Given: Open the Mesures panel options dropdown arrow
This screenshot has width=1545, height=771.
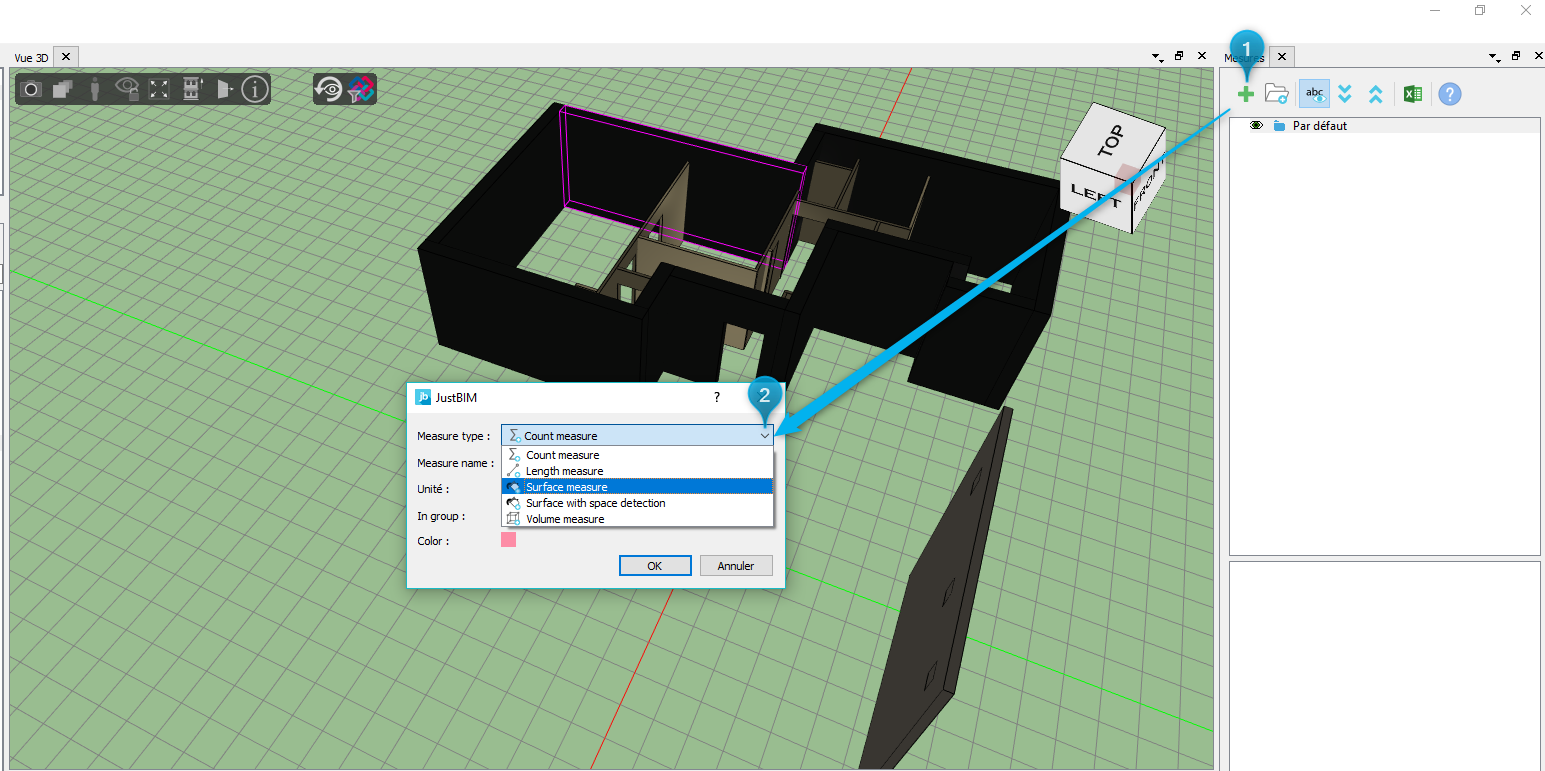Looking at the screenshot, I should pos(1494,57).
